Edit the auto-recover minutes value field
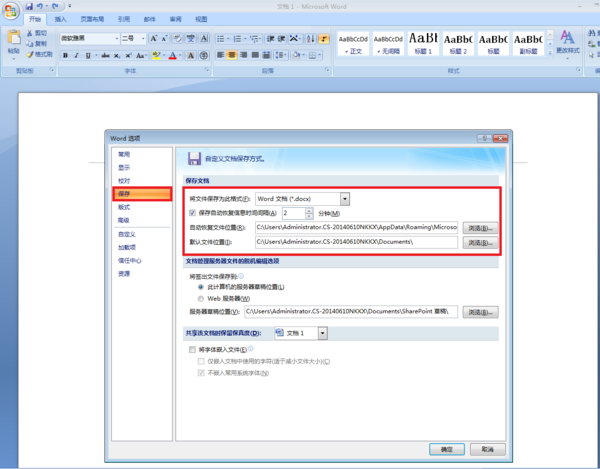The height and width of the screenshot is (469, 600). click(x=294, y=213)
